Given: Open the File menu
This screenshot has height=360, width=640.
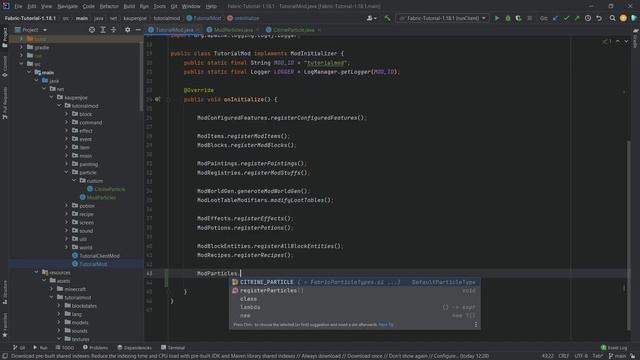Looking at the screenshot, I should [18, 7].
